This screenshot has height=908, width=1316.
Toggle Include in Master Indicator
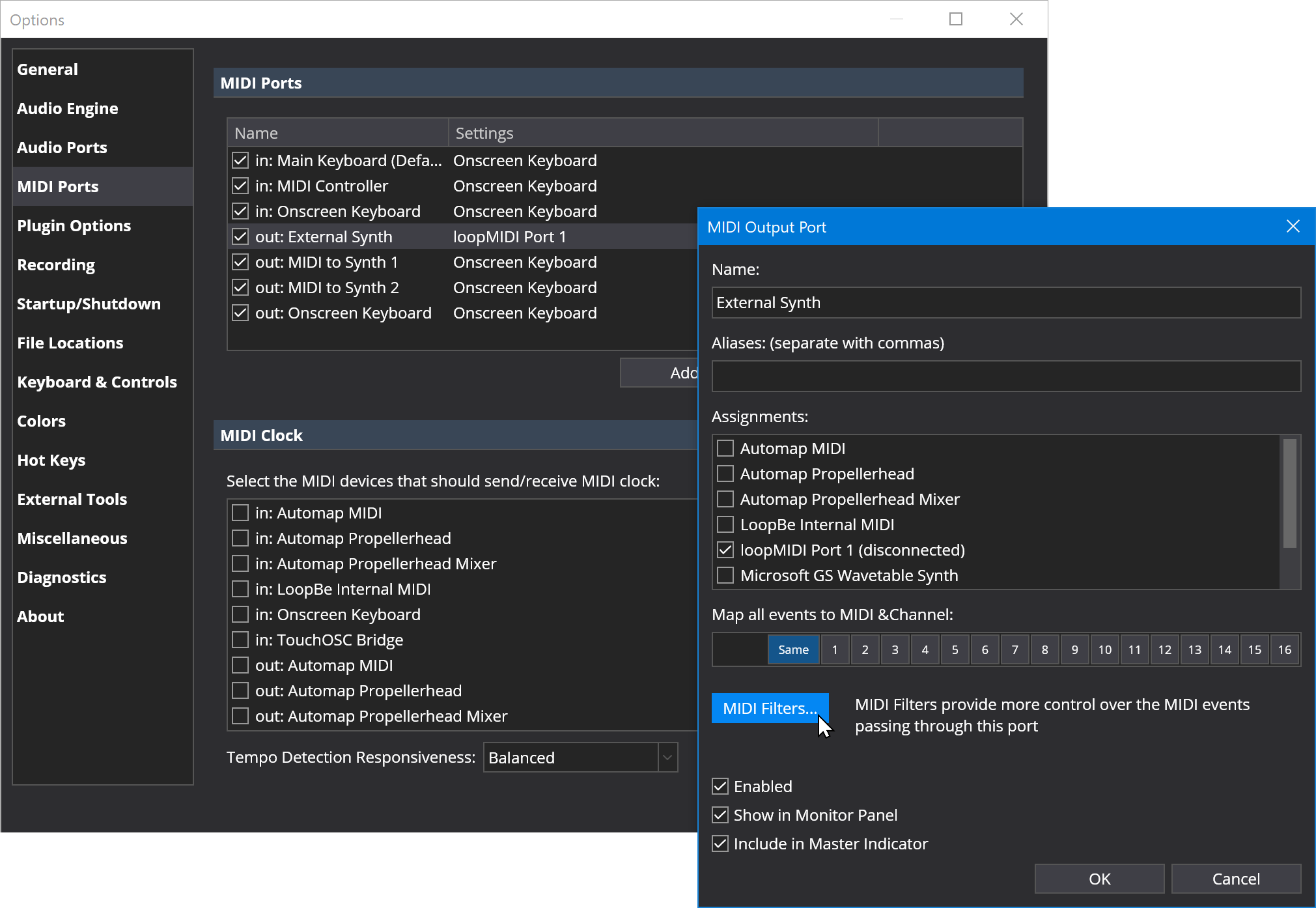pos(720,844)
